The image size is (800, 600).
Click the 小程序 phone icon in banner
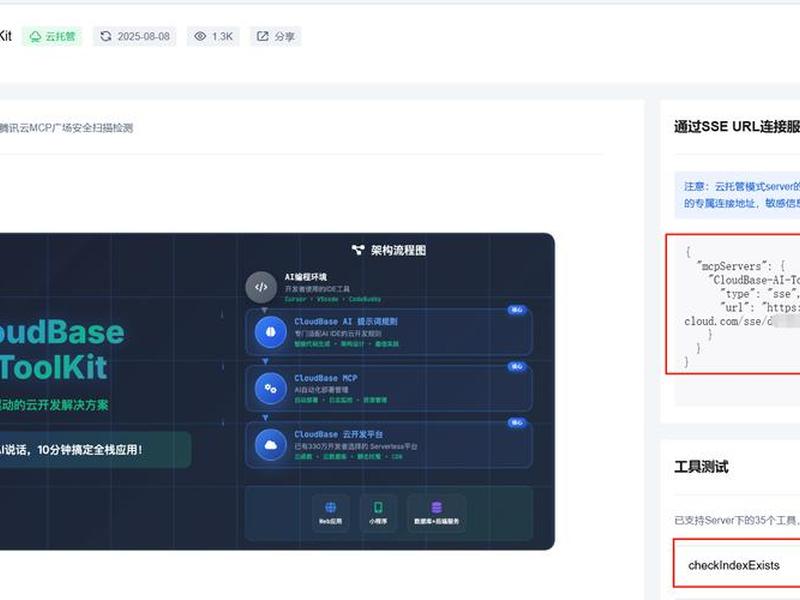pyautogui.click(x=378, y=507)
